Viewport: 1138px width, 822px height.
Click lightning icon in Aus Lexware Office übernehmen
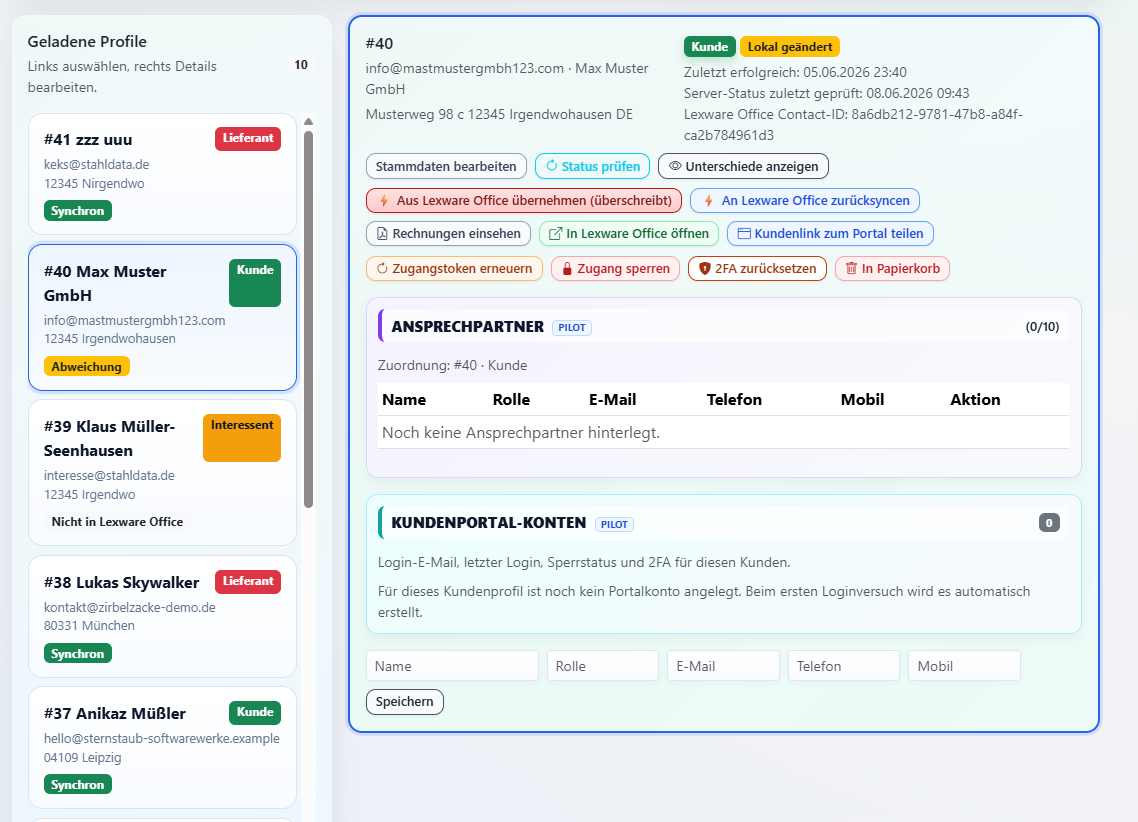pyautogui.click(x=384, y=200)
